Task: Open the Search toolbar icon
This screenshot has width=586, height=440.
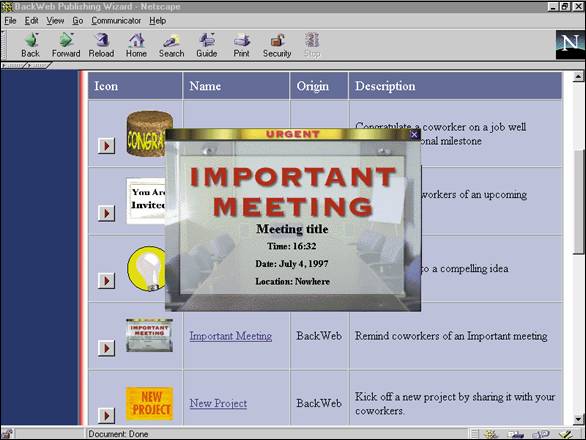Action: tap(172, 45)
